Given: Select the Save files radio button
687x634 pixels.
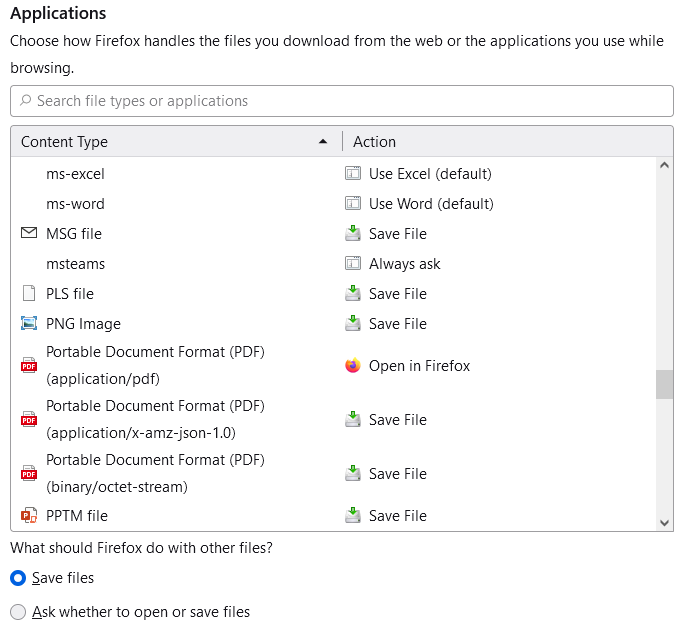Looking at the screenshot, I should click(17, 578).
